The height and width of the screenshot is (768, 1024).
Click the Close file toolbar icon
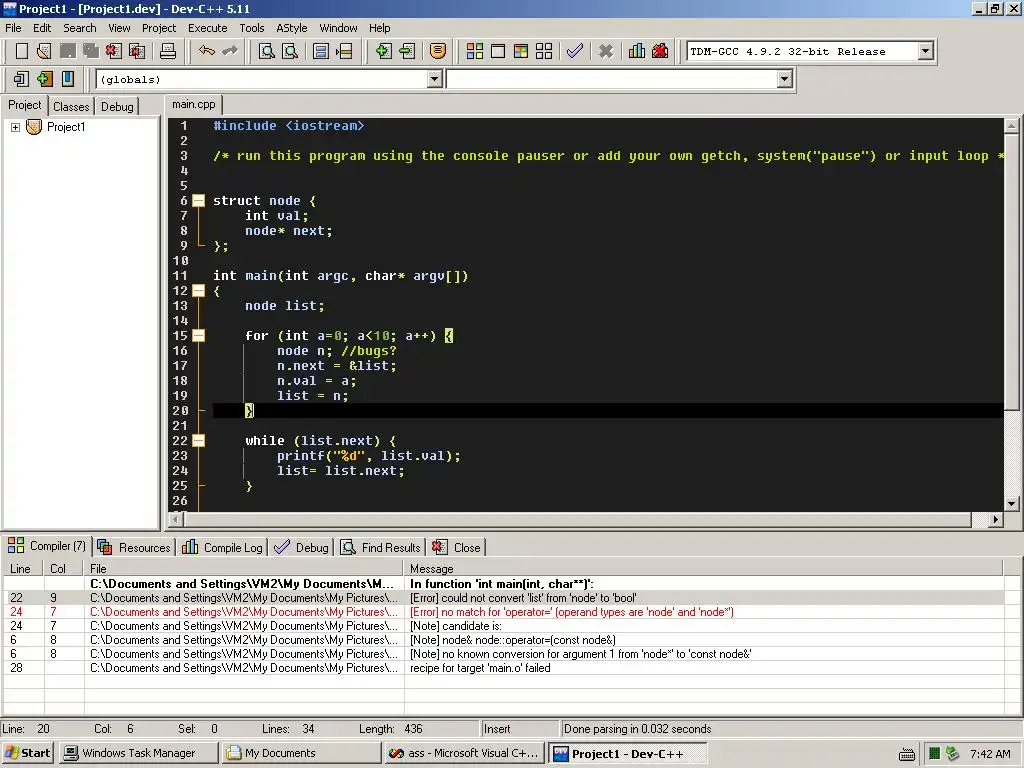[x=114, y=51]
